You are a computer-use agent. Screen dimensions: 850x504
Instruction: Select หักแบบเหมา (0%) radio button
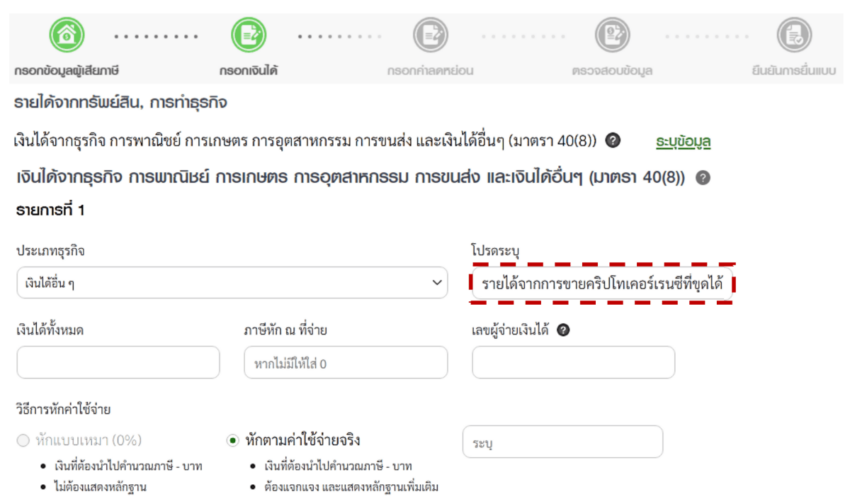(23, 440)
